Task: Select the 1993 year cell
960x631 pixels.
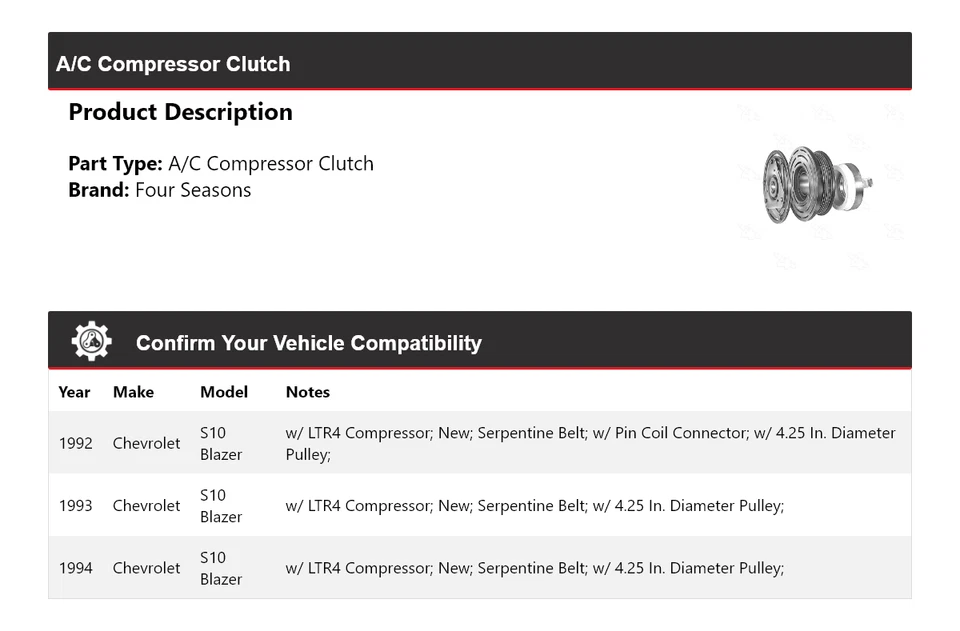Action: click(x=75, y=506)
